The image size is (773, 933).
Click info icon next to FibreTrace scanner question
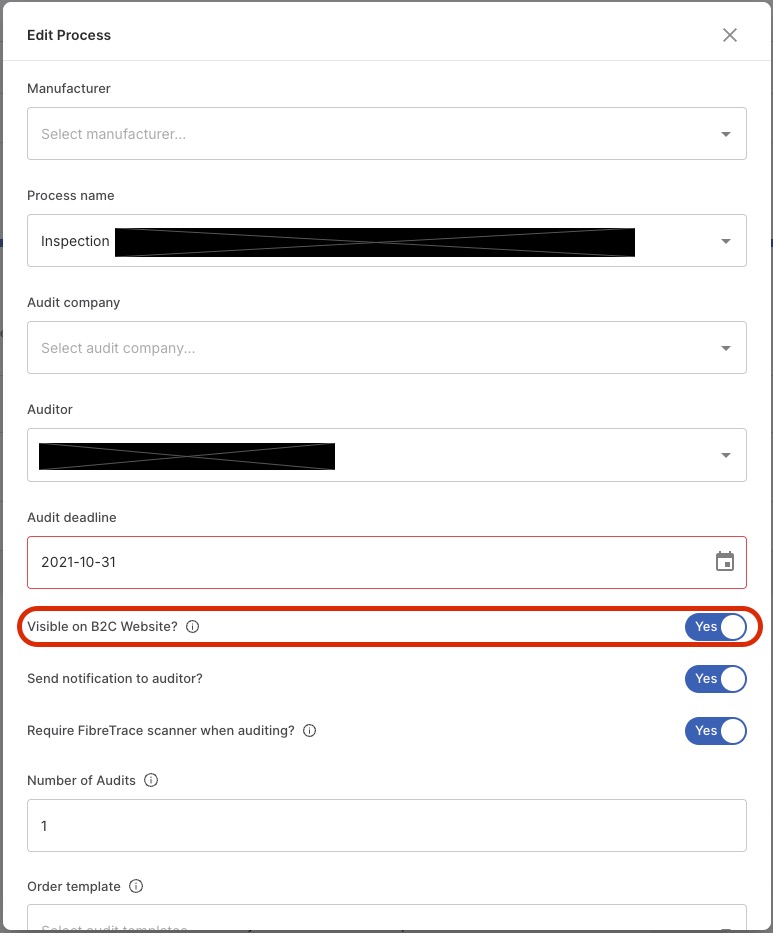click(309, 731)
